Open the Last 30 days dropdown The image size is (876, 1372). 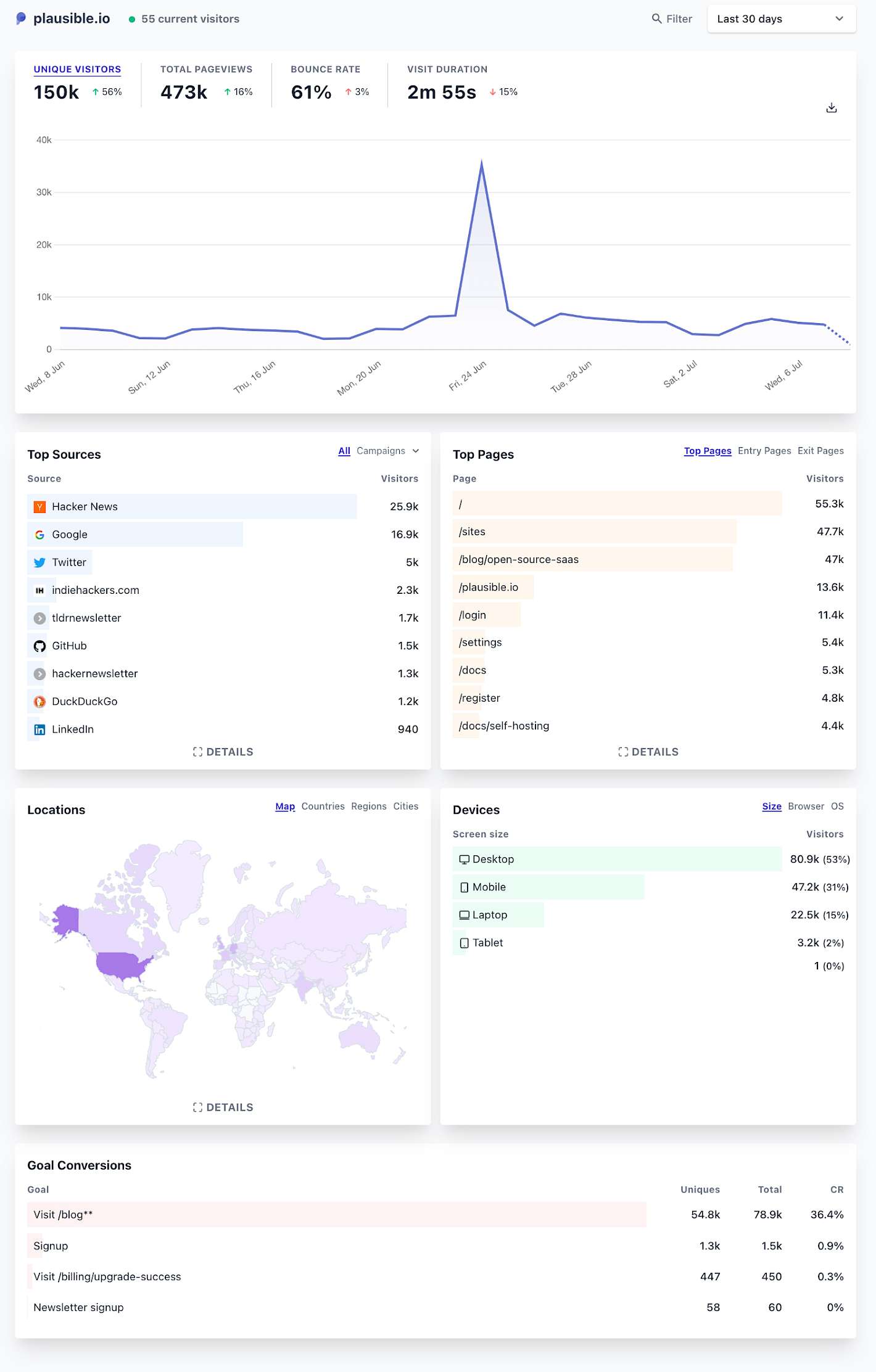pyautogui.click(x=781, y=18)
